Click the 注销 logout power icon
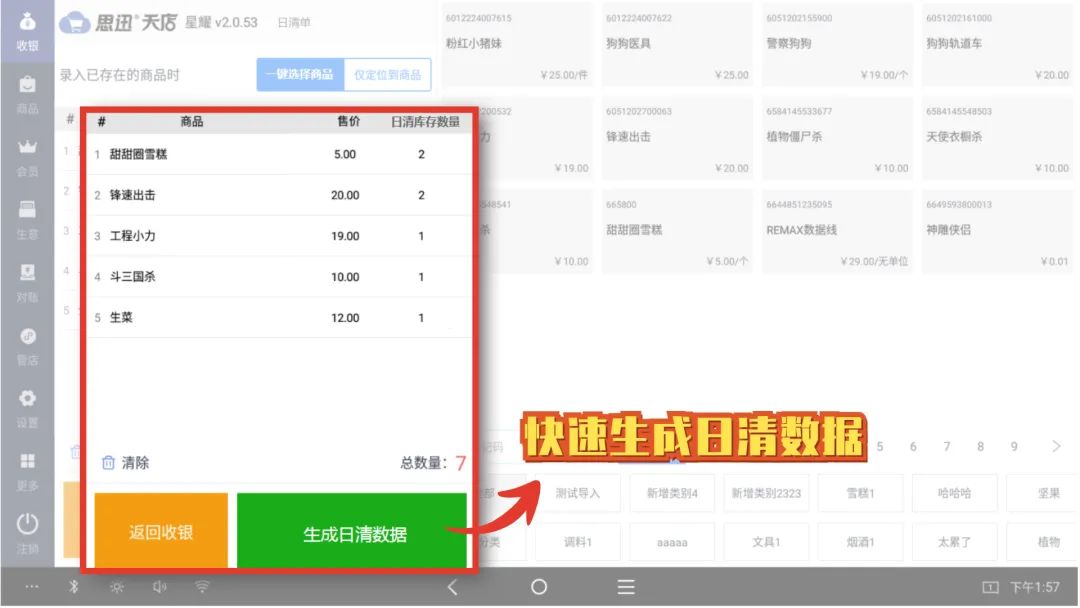 [27, 532]
